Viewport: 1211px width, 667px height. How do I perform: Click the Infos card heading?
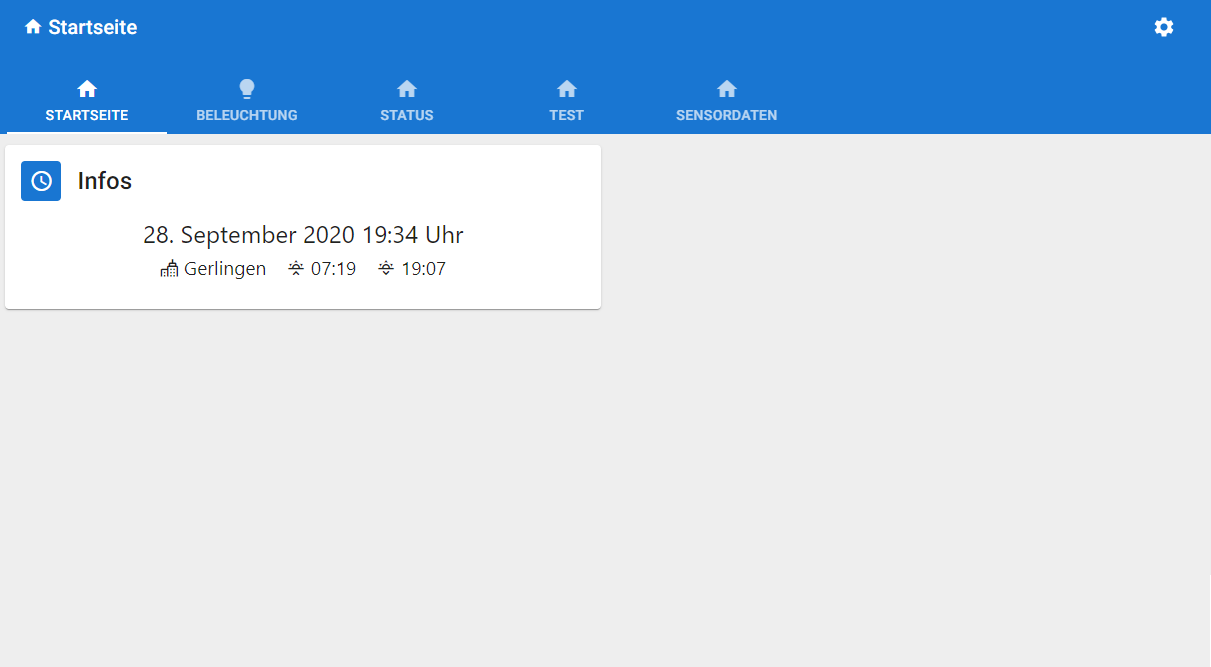(105, 181)
